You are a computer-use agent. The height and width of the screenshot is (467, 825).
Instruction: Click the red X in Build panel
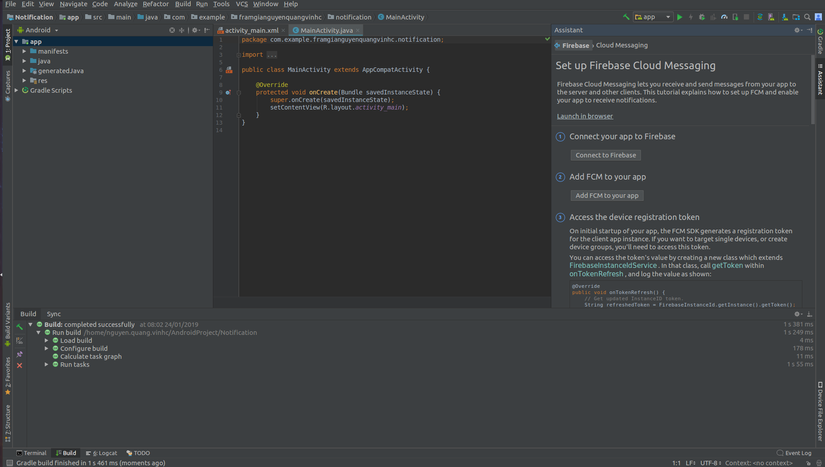coord(19,365)
